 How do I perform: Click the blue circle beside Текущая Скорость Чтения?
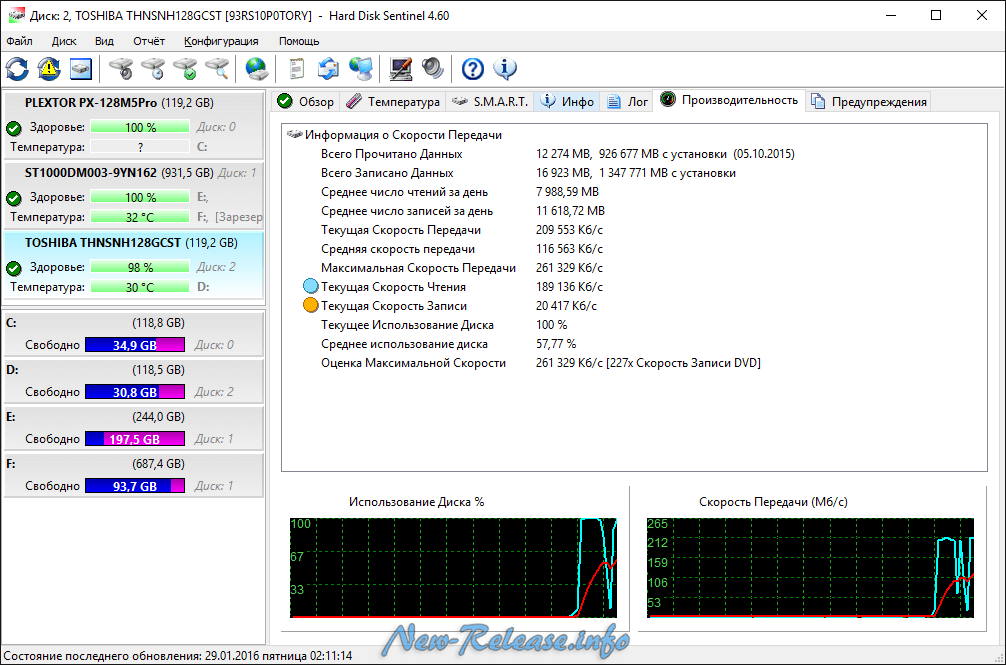tap(311, 286)
